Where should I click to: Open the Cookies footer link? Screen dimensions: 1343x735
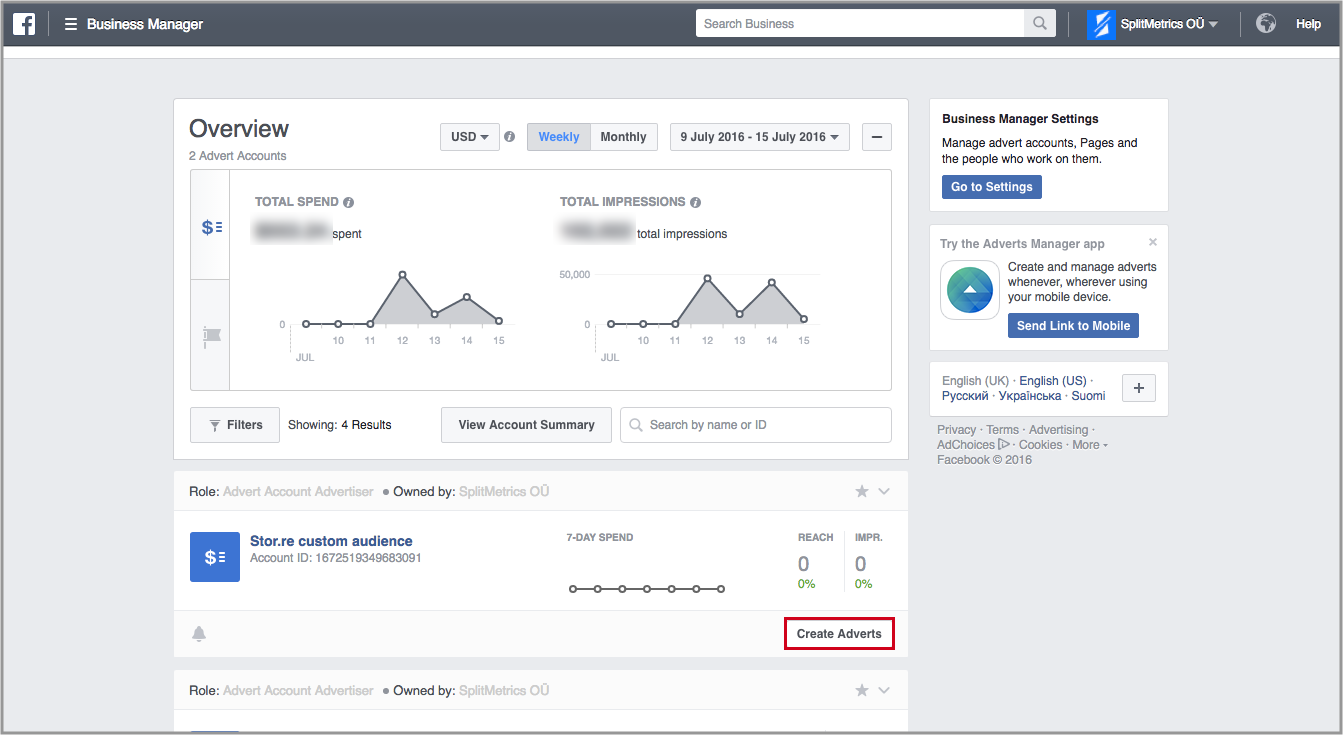coord(1040,445)
